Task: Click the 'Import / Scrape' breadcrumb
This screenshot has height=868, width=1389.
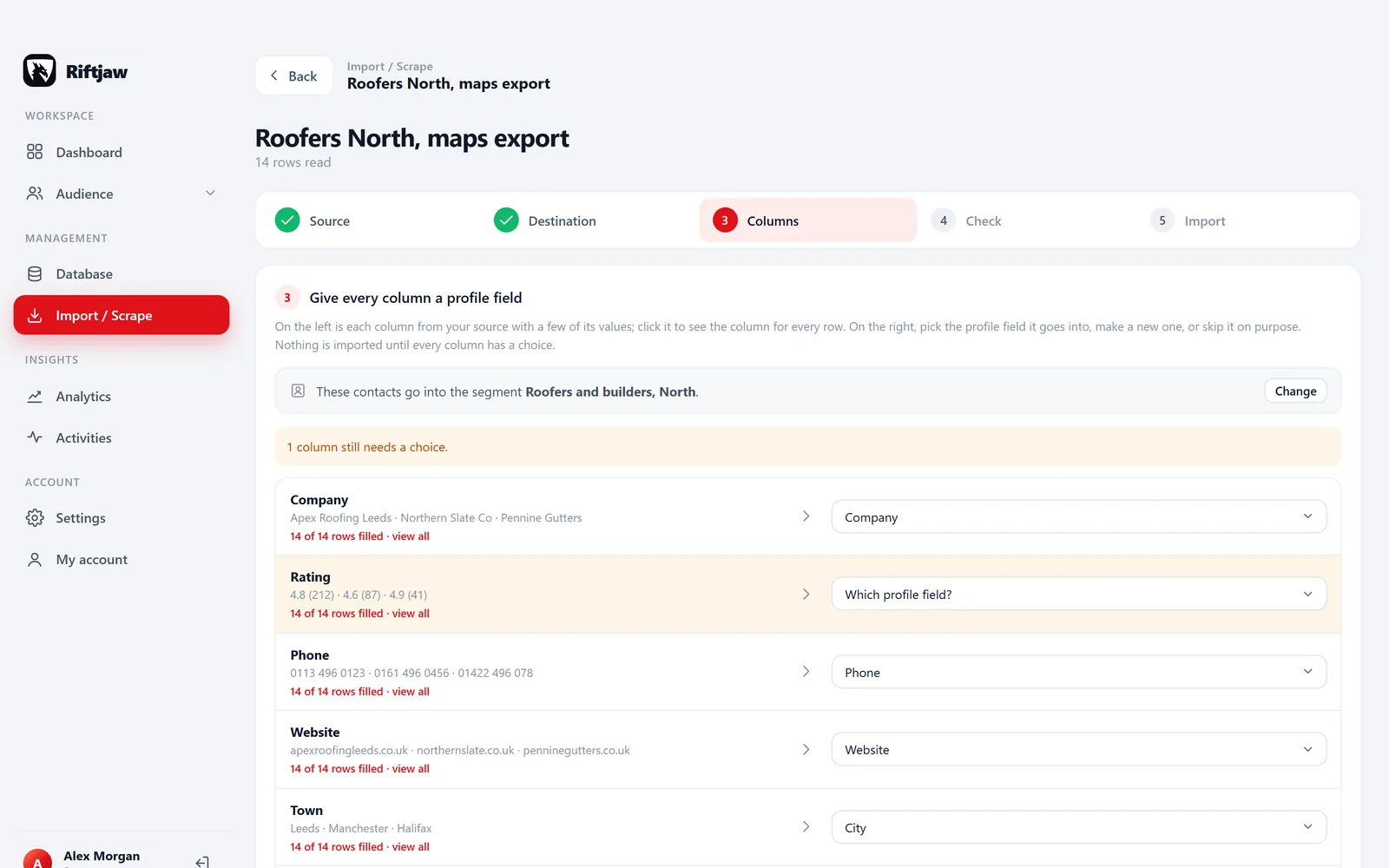Action: tap(390, 67)
